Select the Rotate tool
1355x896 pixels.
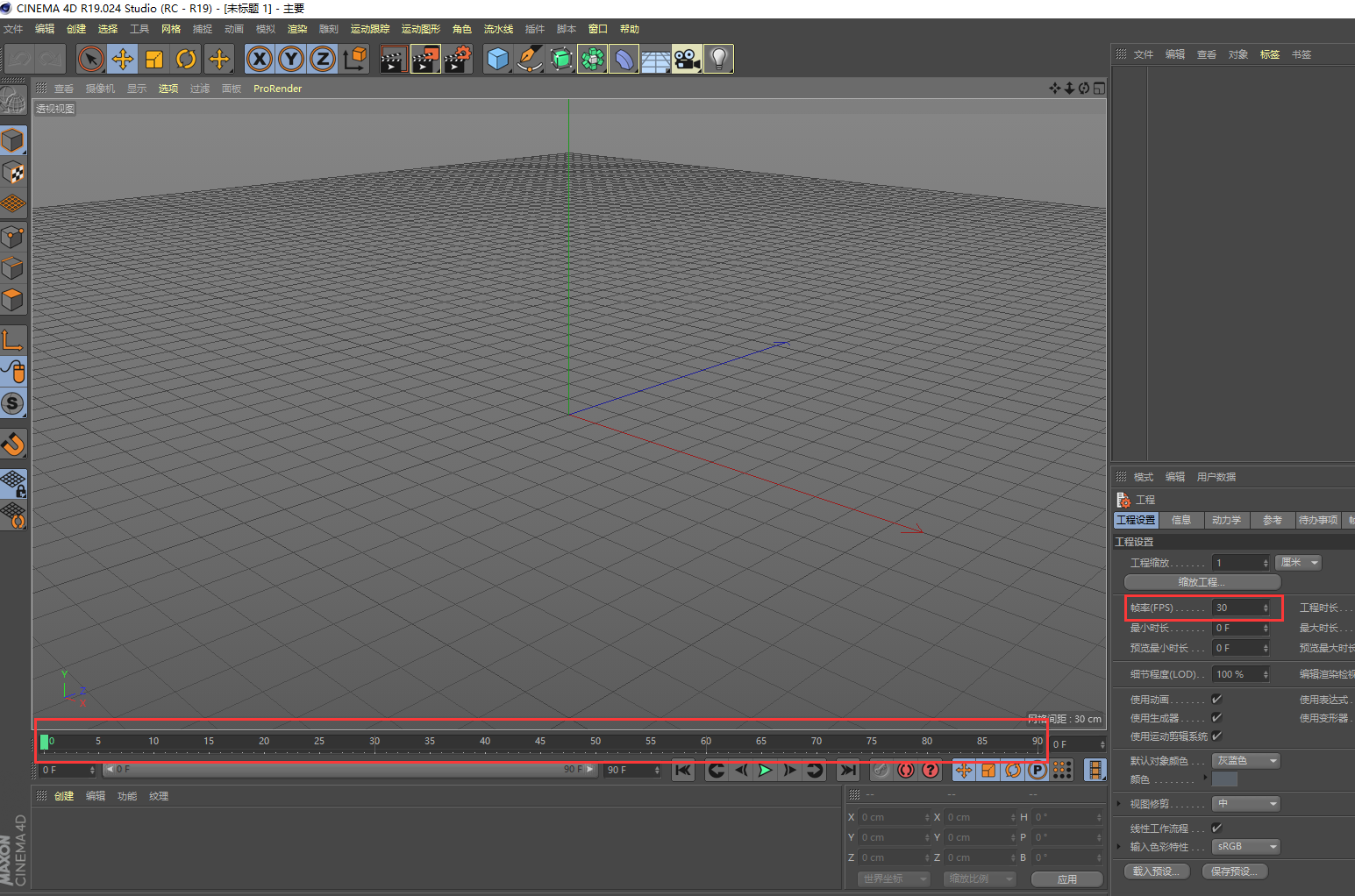tap(186, 58)
